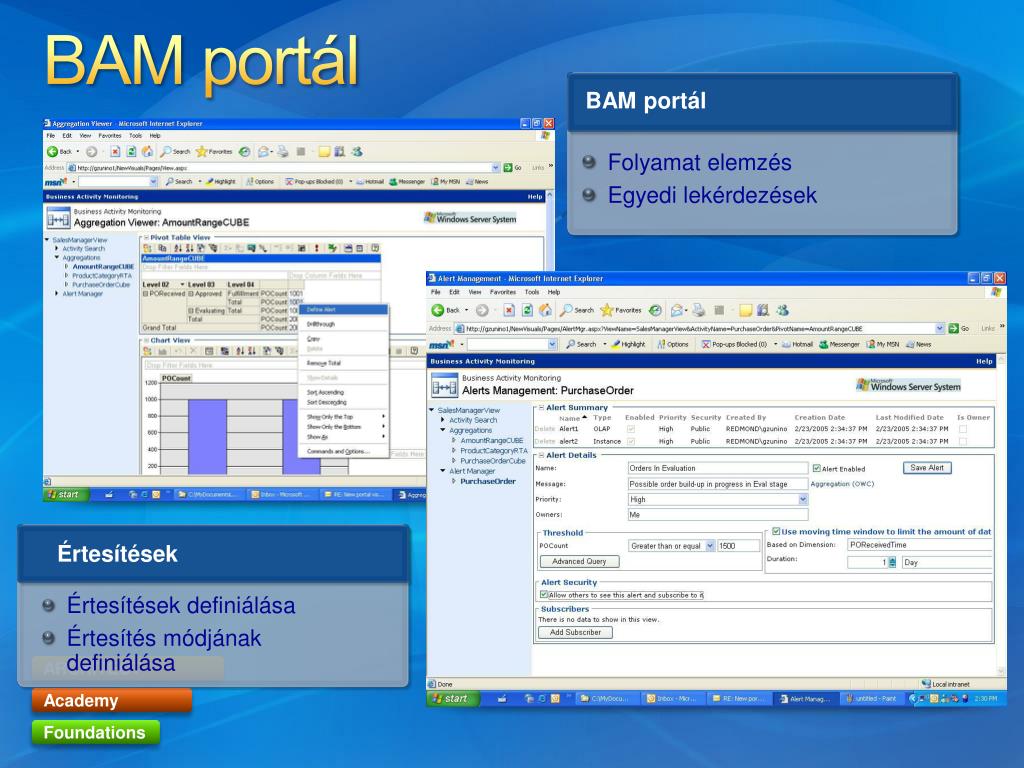Collapse Pivot Table View section

coord(146,238)
